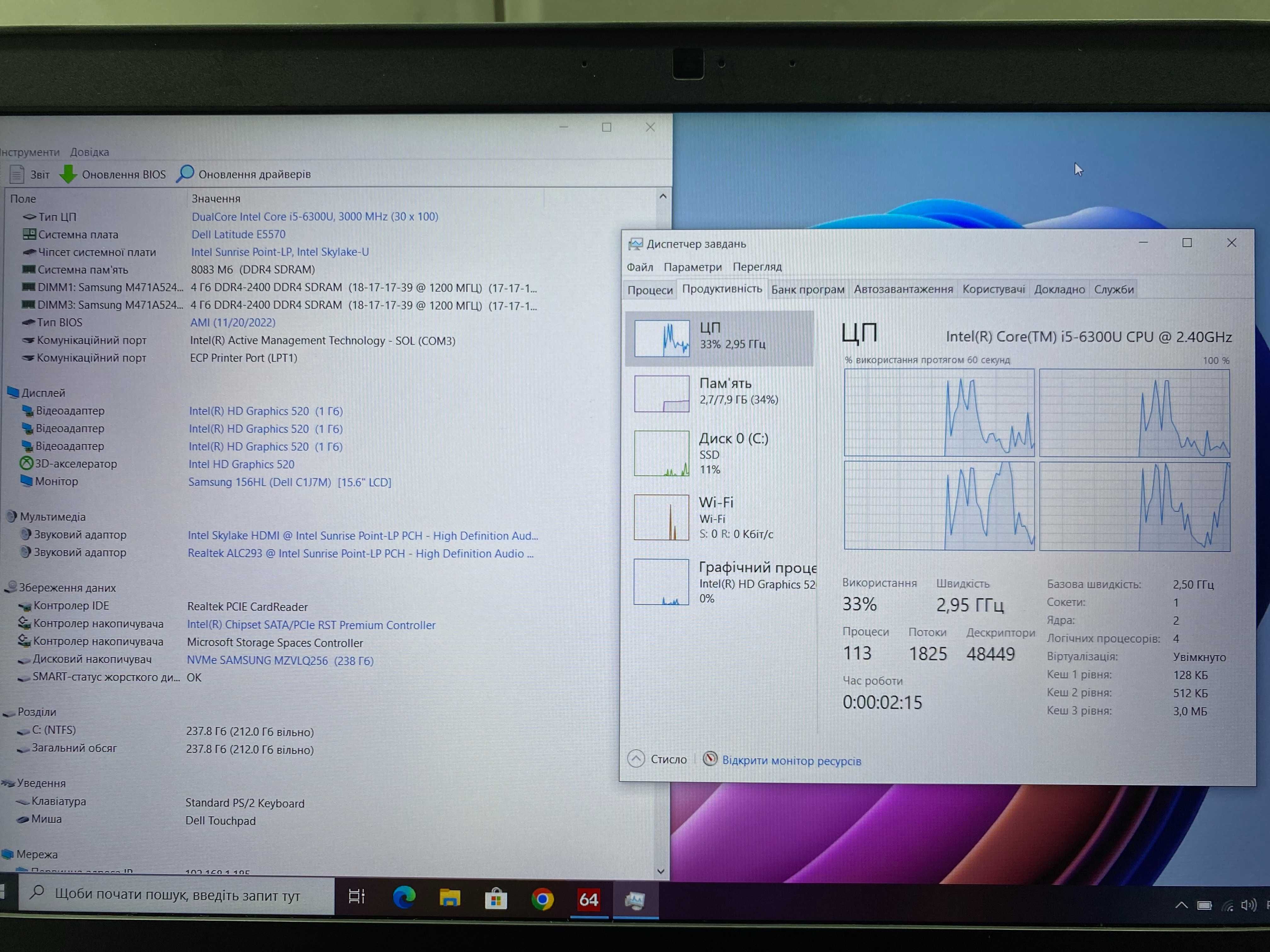
Task: Open the Файл menu in Task Manager
Action: [x=640, y=267]
